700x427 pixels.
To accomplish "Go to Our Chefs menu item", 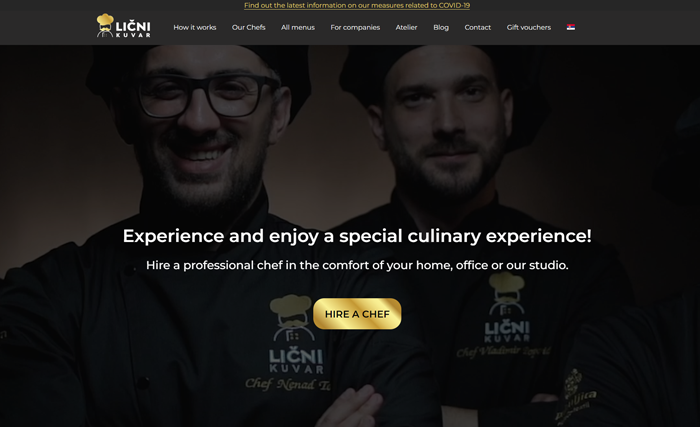I will (x=249, y=27).
